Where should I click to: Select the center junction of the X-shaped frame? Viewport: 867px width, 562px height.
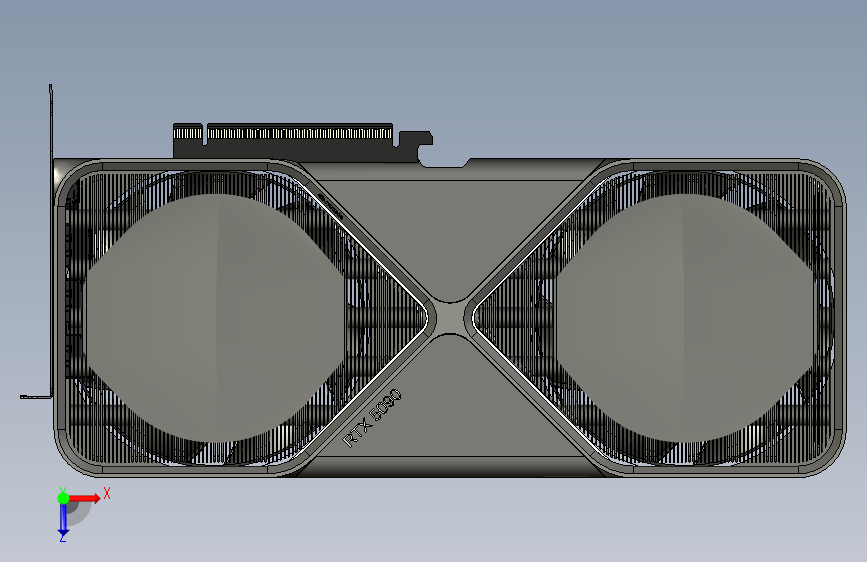[450, 318]
